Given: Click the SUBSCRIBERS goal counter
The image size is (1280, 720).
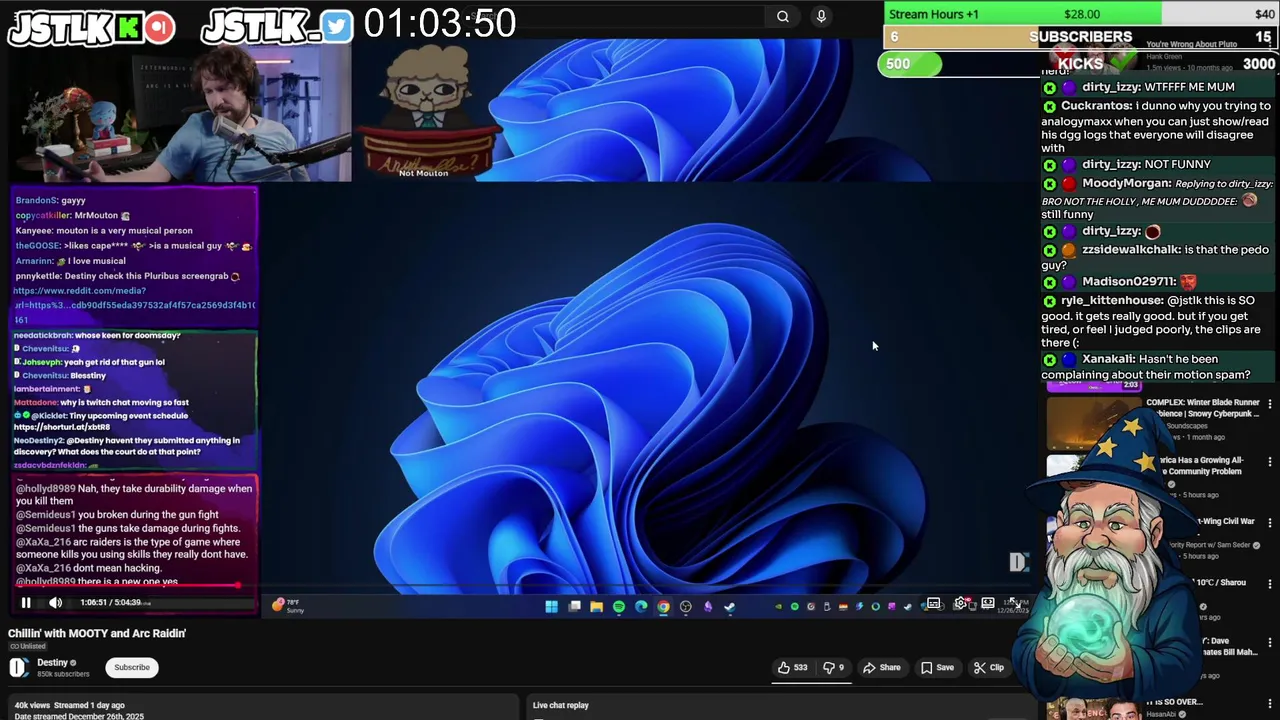Looking at the screenshot, I should pyautogui.click(x=1080, y=37).
